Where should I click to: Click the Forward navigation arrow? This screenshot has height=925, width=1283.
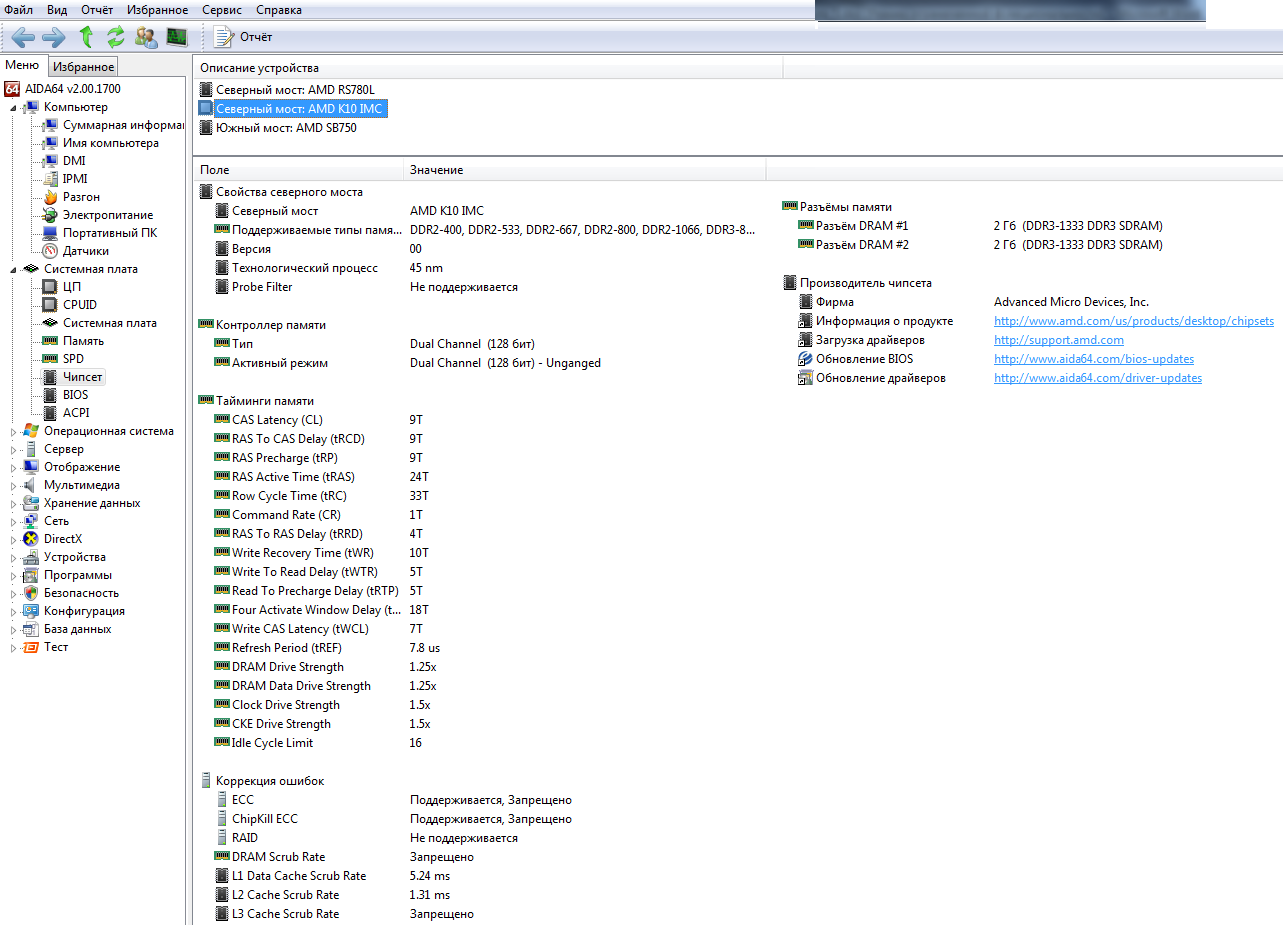(x=54, y=38)
